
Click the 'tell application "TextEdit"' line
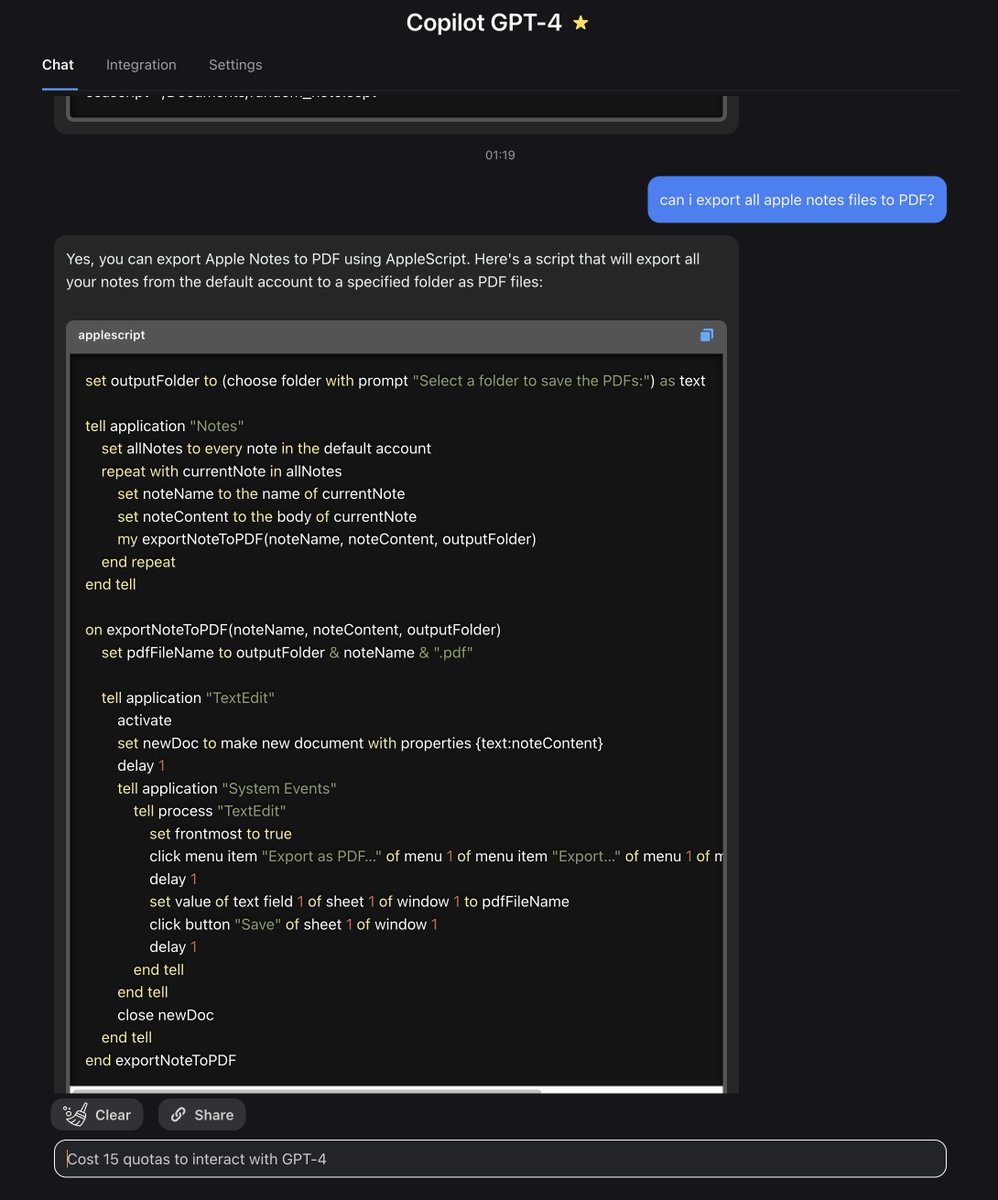click(x=188, y=698)
